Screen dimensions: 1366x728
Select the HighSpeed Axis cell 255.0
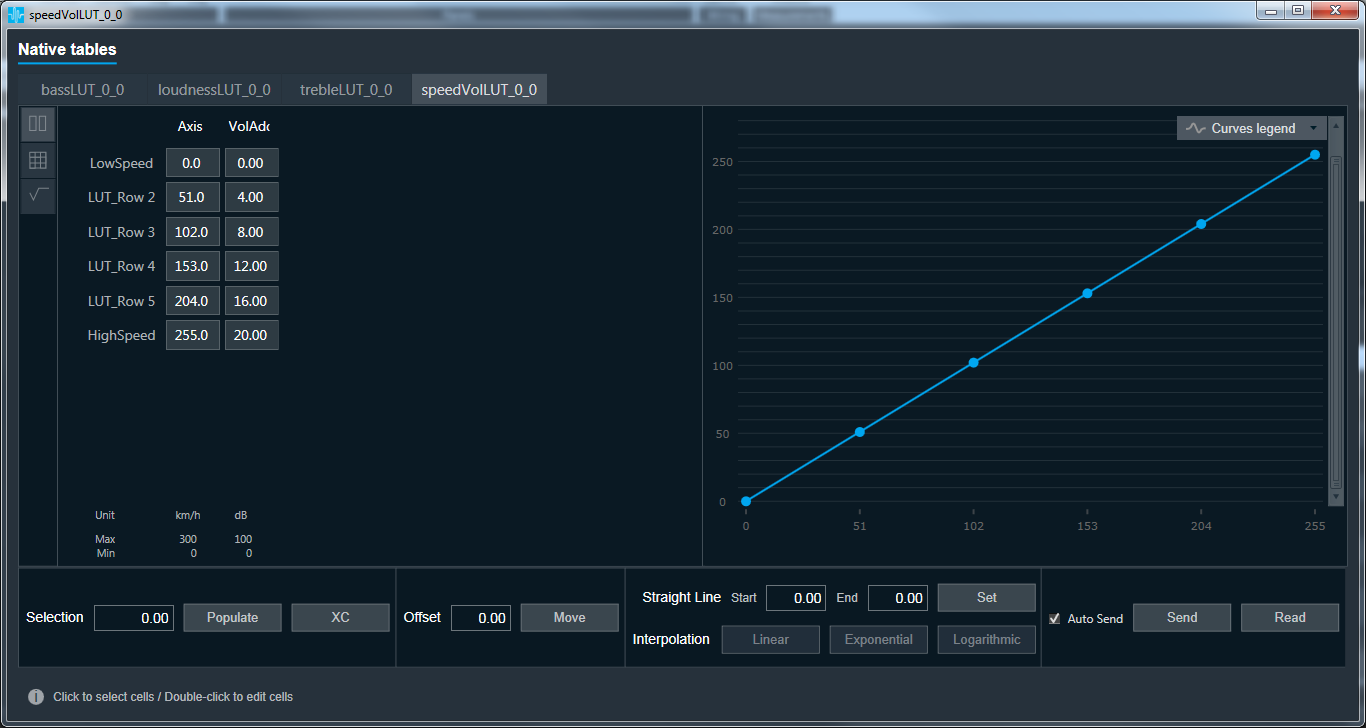[193, 335]
